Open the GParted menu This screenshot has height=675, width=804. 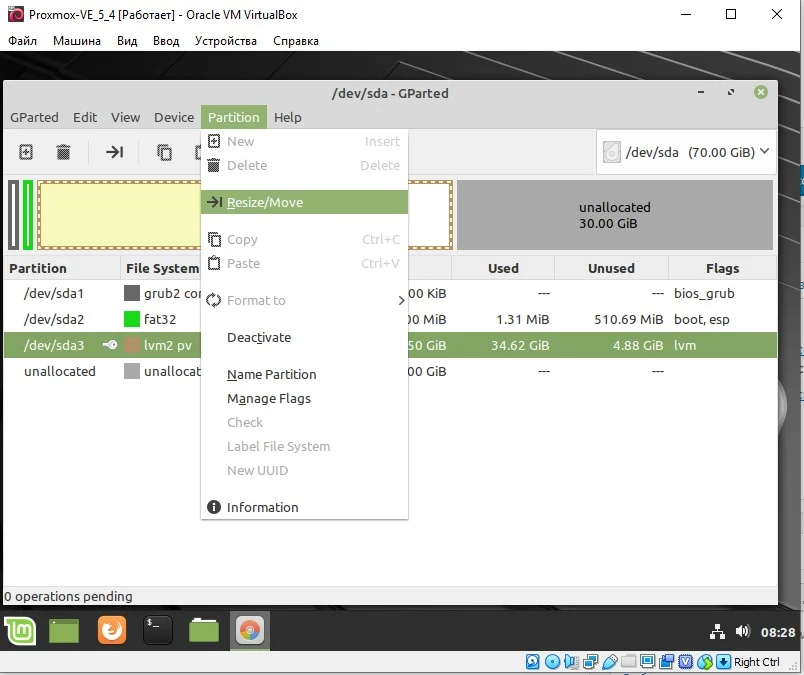(x=34, y=117)
